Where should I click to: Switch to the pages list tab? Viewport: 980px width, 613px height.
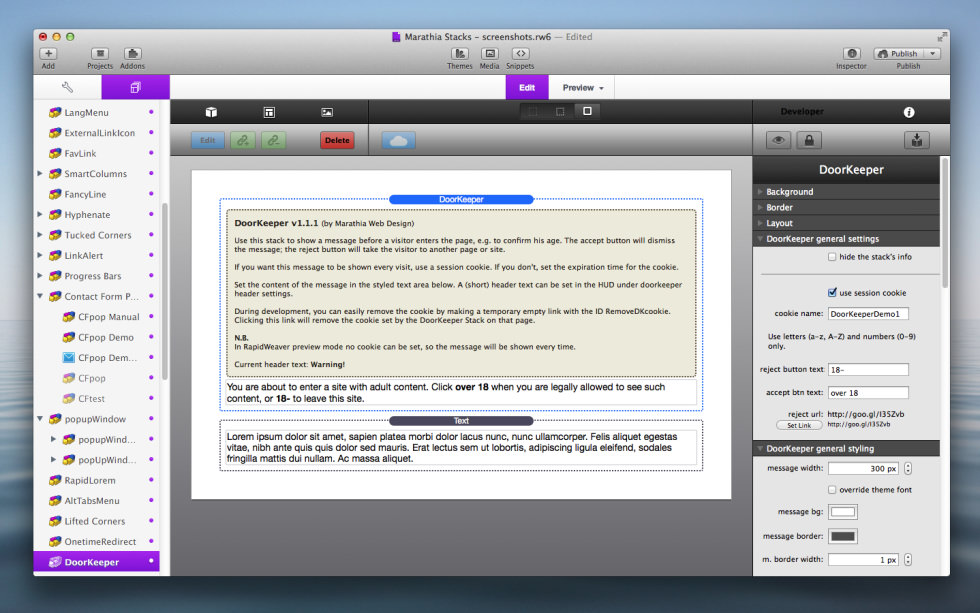pyautogui.click(x=136, y=87)
